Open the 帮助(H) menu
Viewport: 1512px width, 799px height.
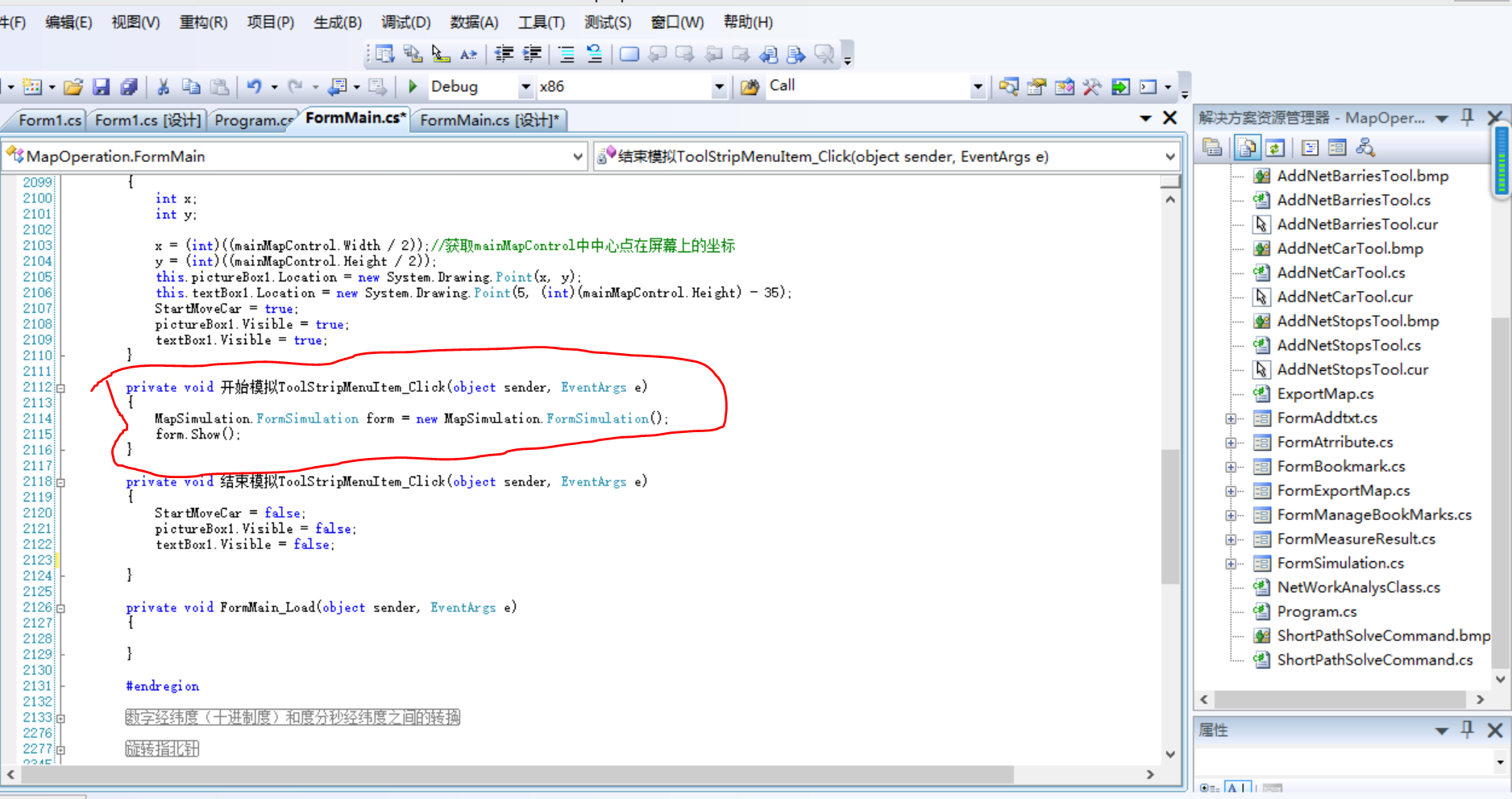[x=748, y=23]
